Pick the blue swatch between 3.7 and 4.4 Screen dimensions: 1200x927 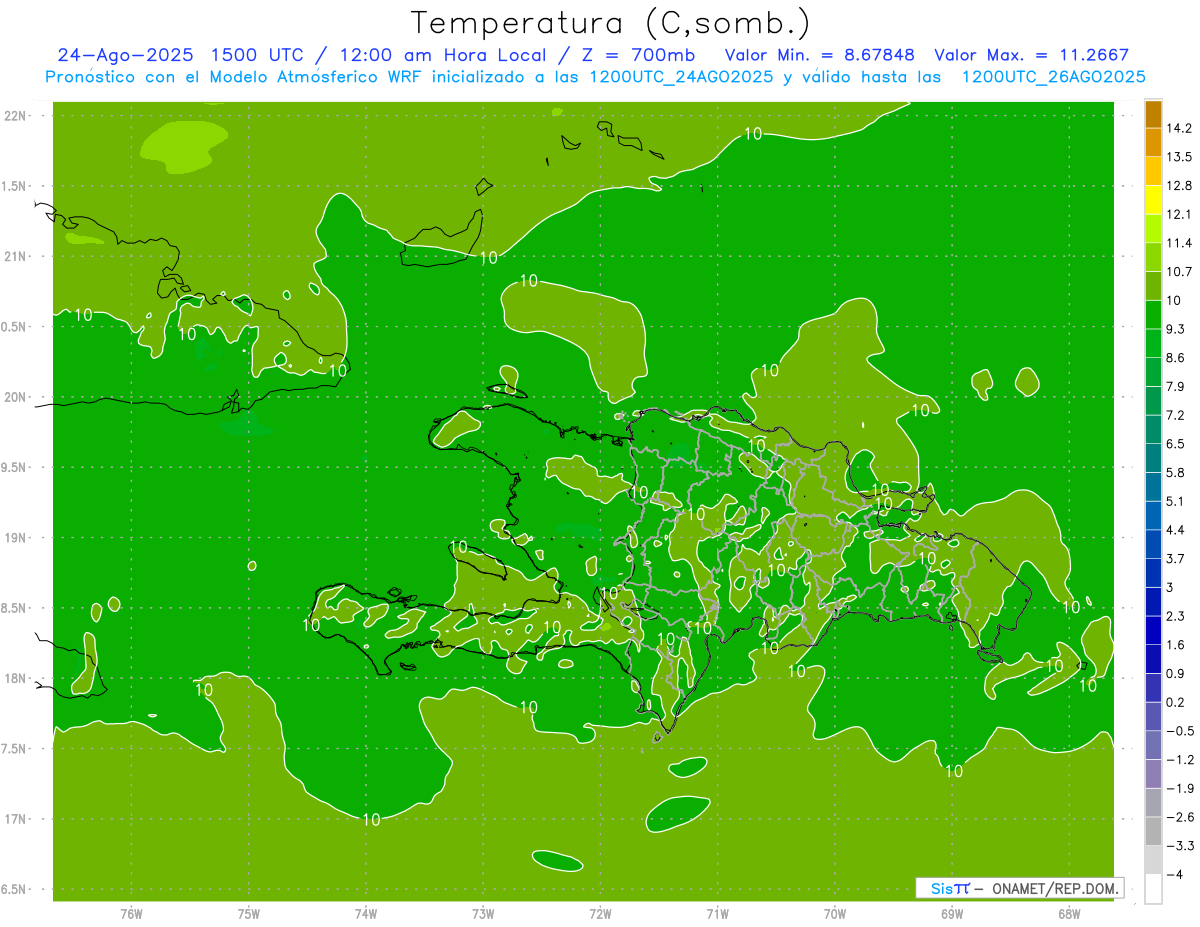1153,544
